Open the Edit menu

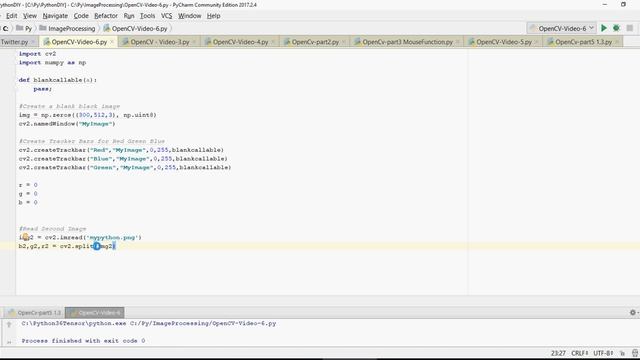(x=11, y=16)
